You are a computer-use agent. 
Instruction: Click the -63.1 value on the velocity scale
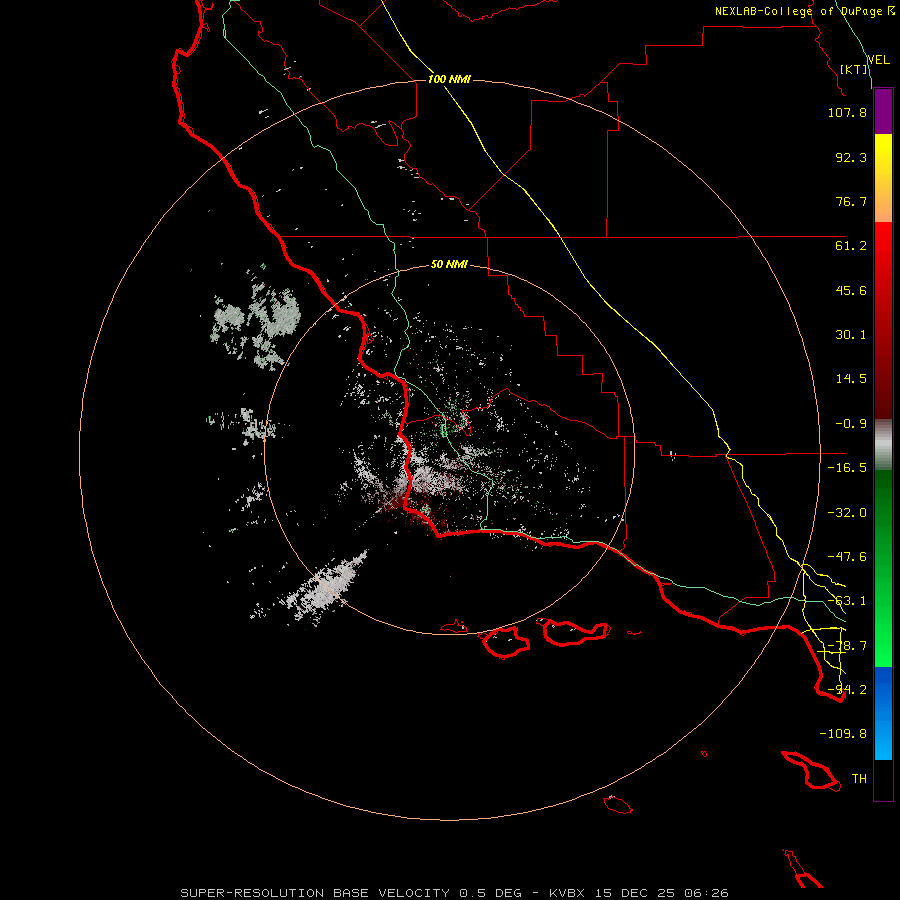tap(847, 601)
